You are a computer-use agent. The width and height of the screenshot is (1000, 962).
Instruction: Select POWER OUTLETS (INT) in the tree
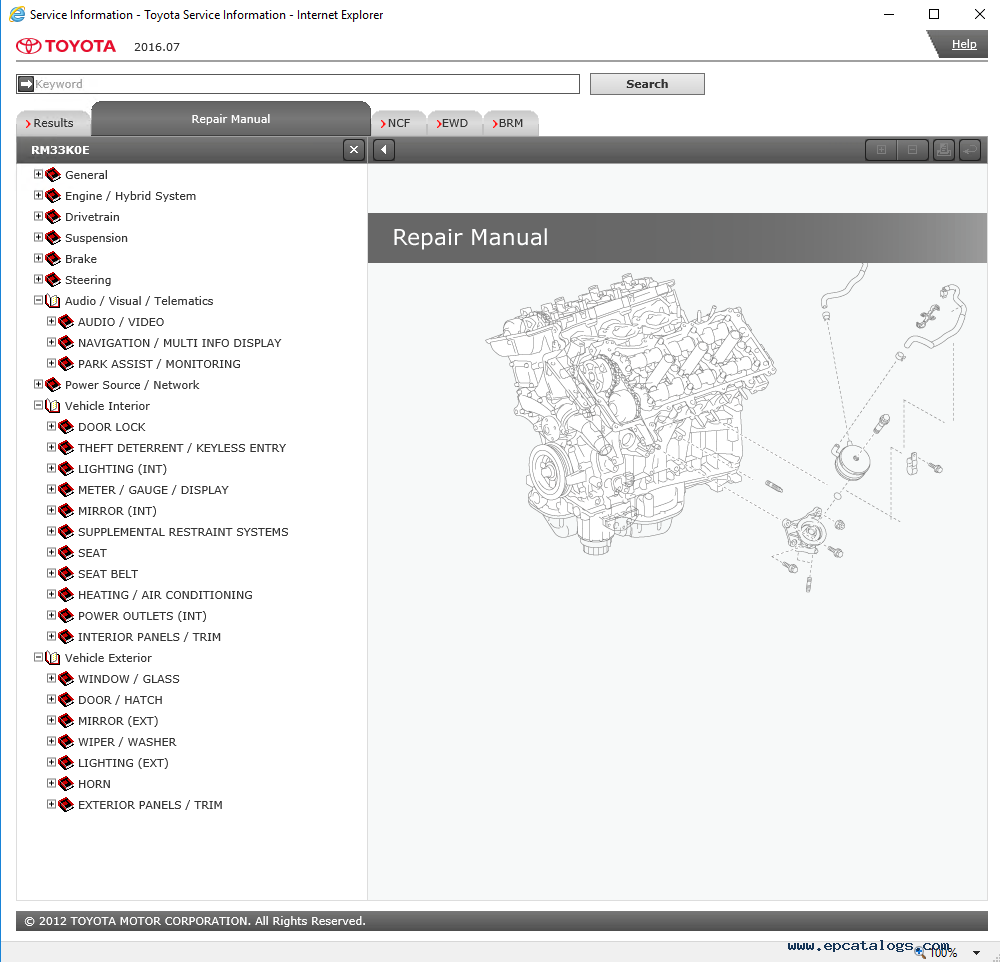click(142, 616)
